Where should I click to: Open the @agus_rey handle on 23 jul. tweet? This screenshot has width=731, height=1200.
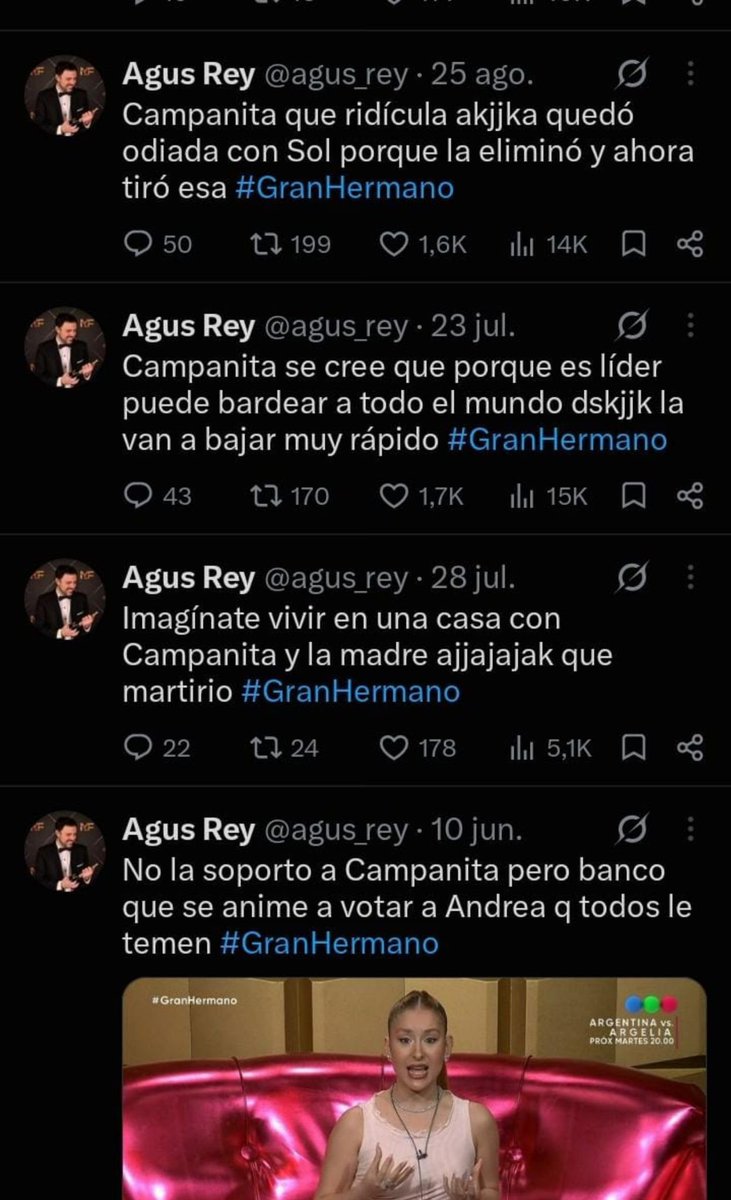336,327
